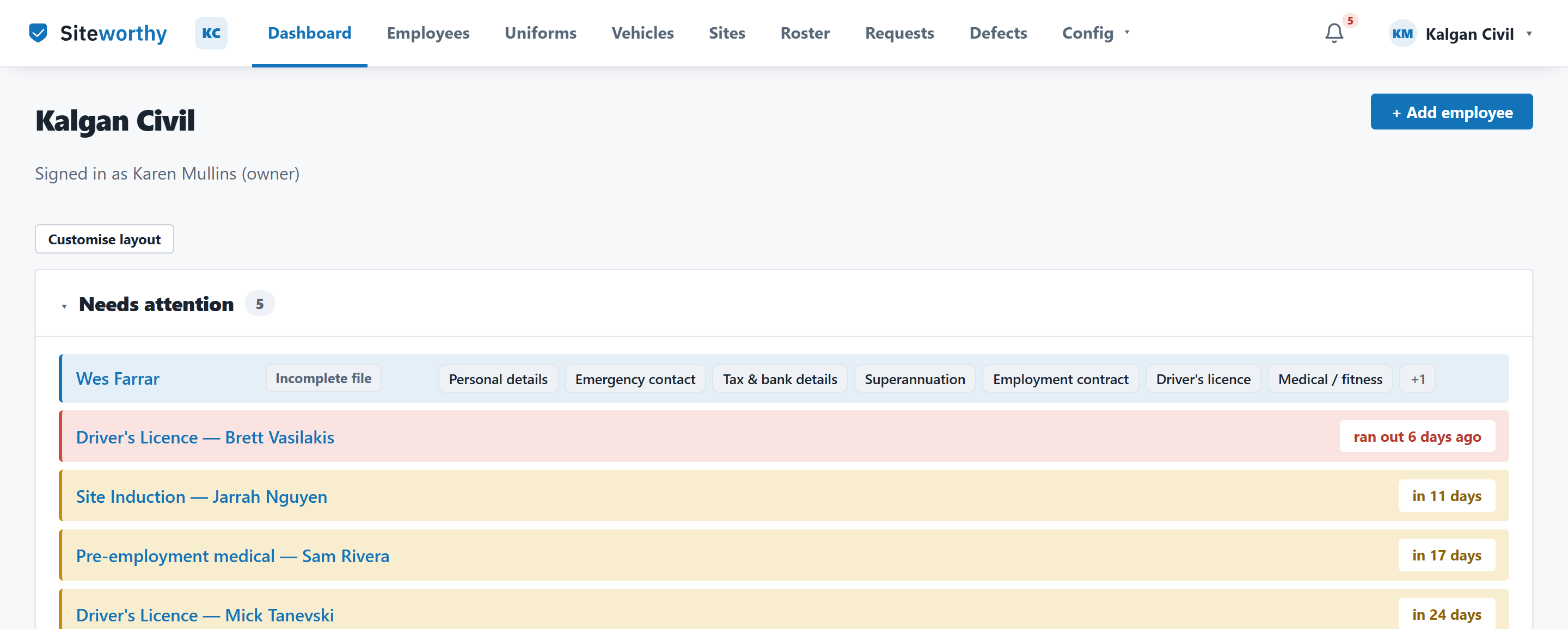Click the 'in 24 days' badge
Screen dimensions: 1568x629
tap(1446, 614)
